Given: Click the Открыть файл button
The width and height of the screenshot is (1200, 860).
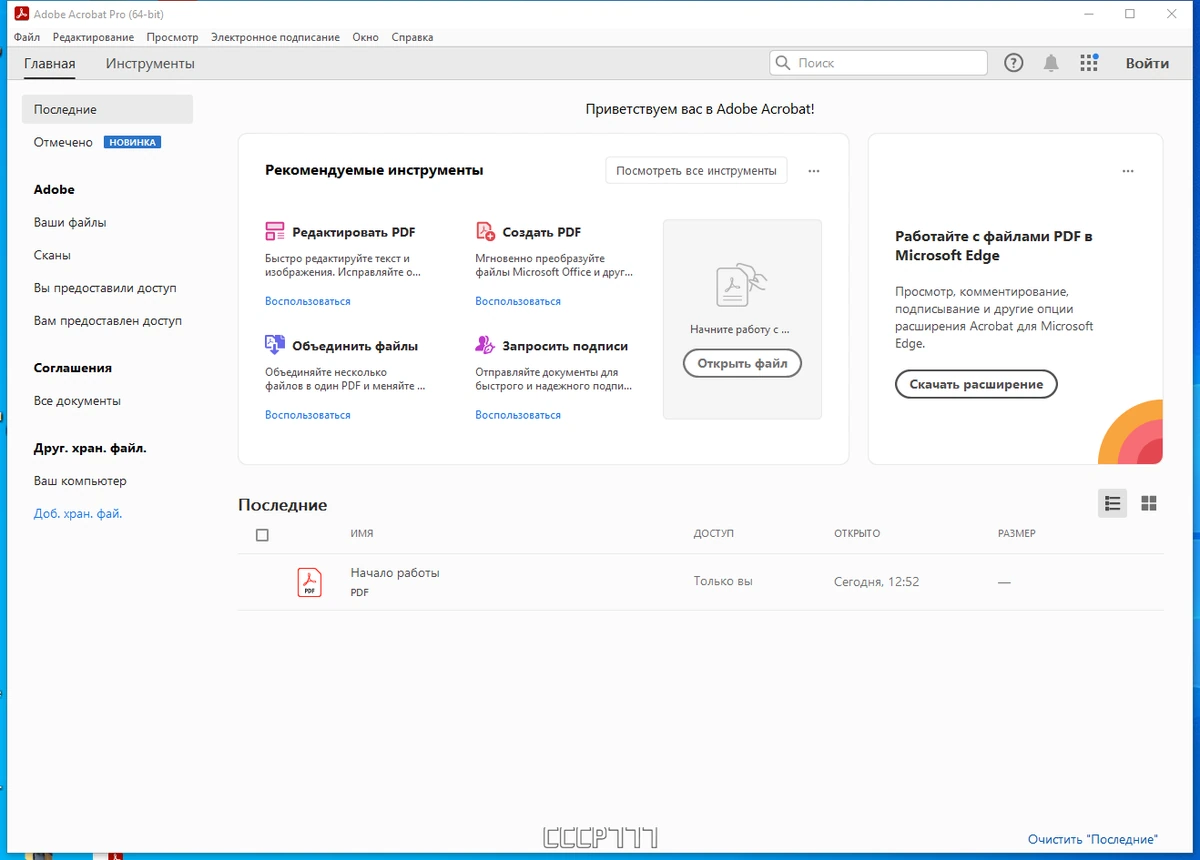Looking at the screenshot, I should 742,363.
